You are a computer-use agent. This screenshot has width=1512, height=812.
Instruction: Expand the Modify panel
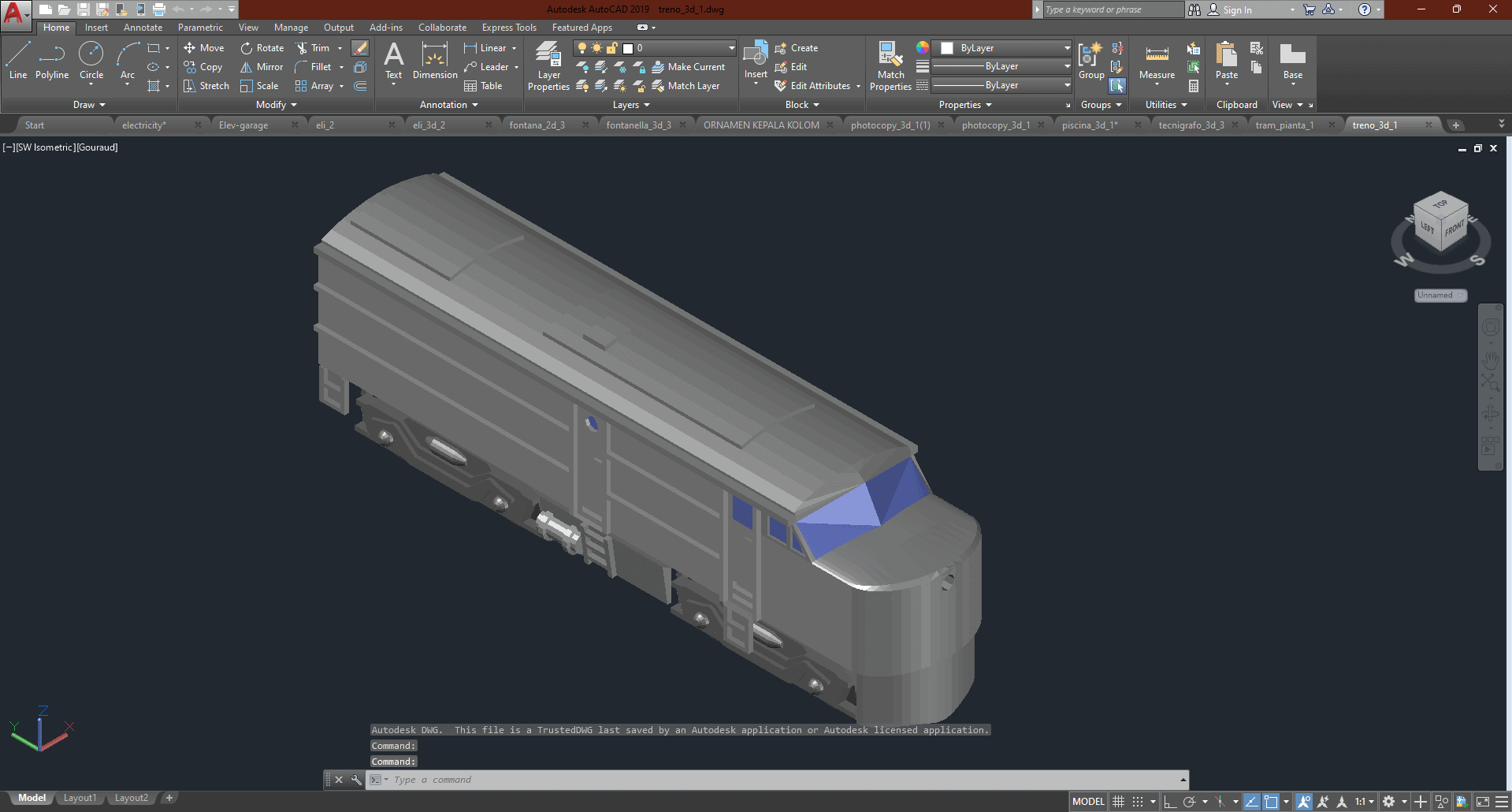click(x=277, y=105)
